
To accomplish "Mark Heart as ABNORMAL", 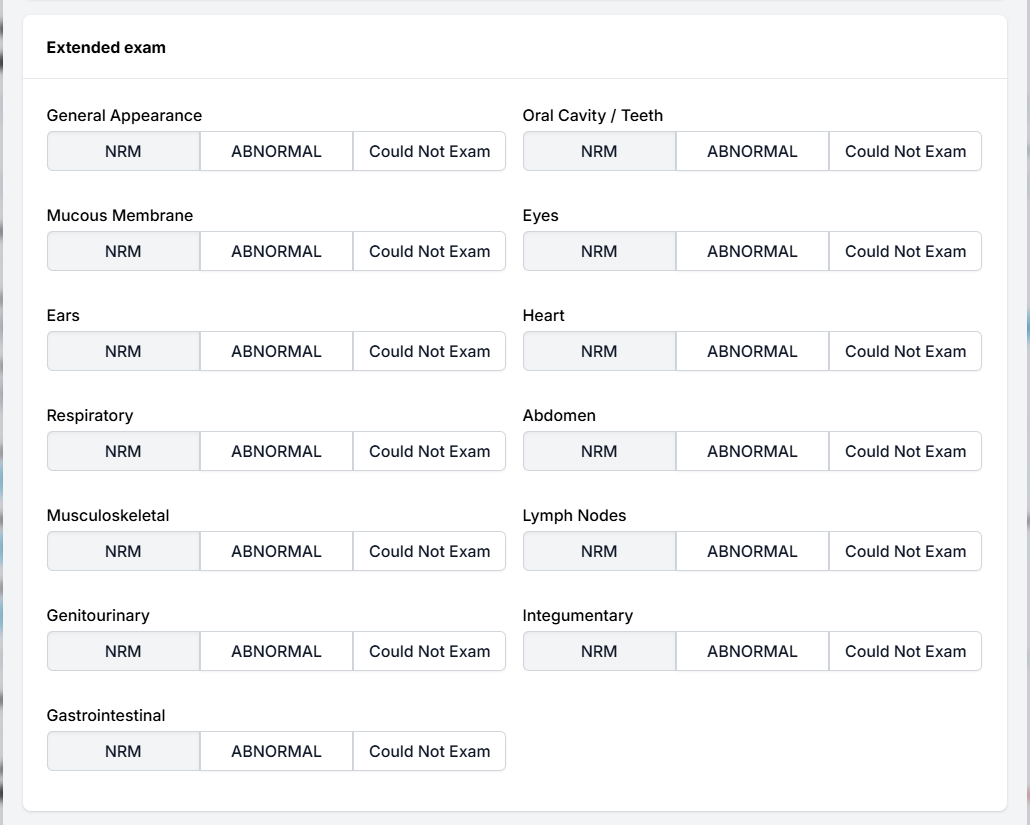I will (x=752, y=351).
